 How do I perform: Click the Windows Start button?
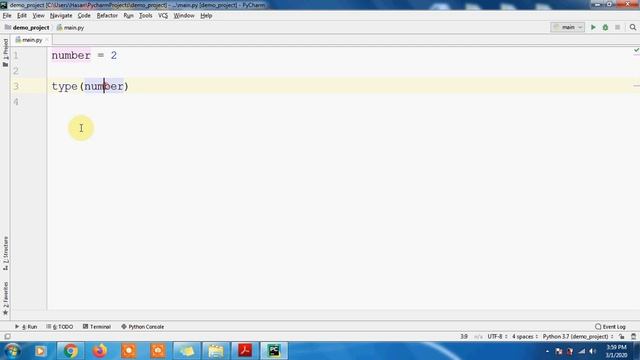click(x=12, y=351)
